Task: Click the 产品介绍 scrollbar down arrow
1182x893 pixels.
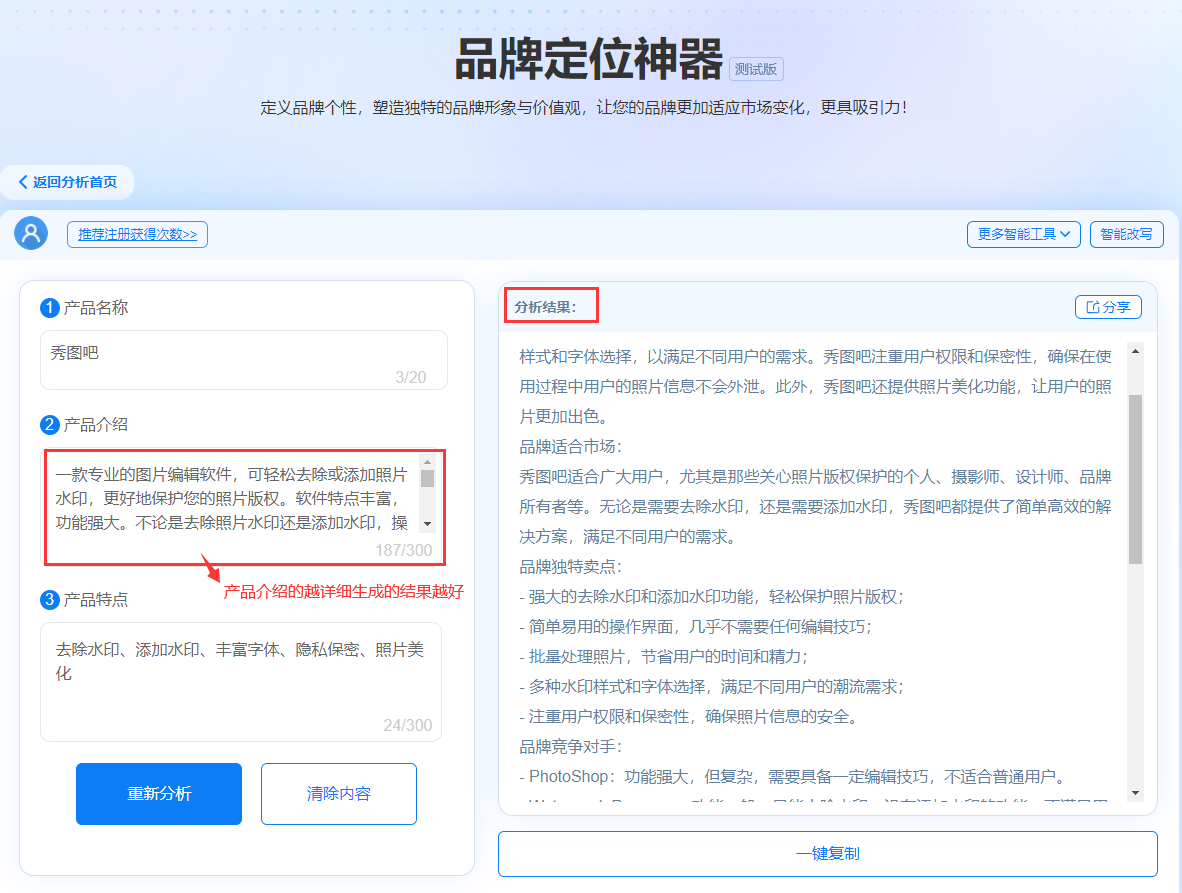Action: (x=427, y=524)
